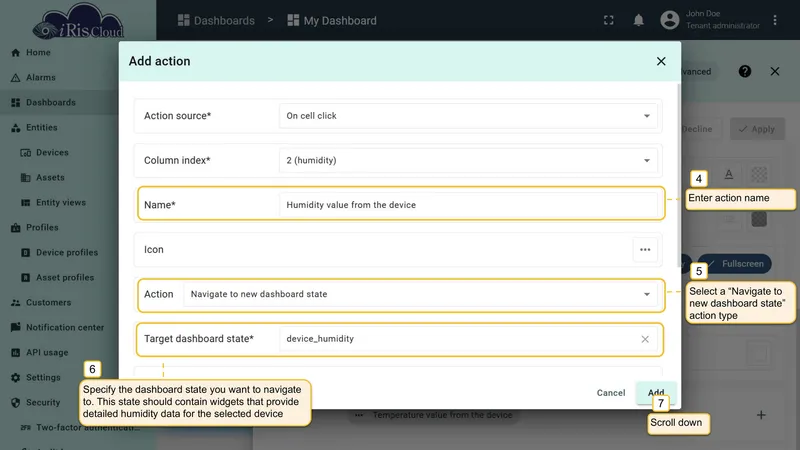Clear the device_humidity target state

645,339
